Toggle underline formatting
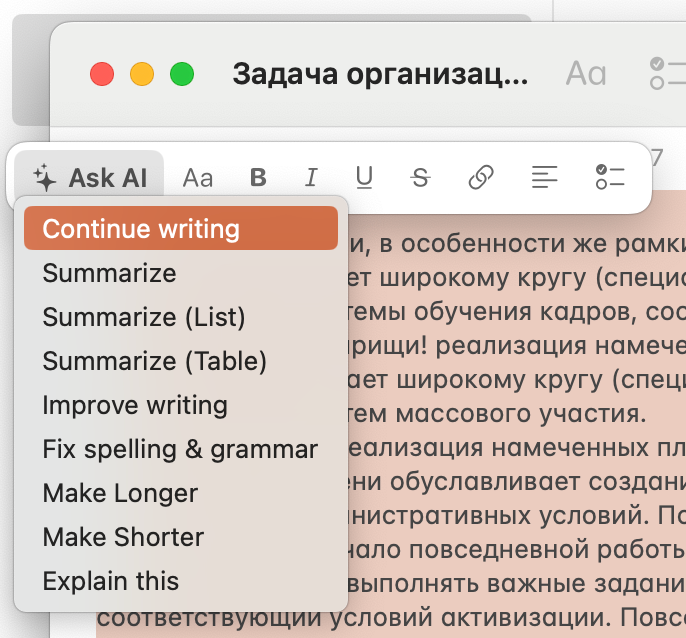This screenshot has width=686, height=638. pyautogui.click(x=364, y=178)
